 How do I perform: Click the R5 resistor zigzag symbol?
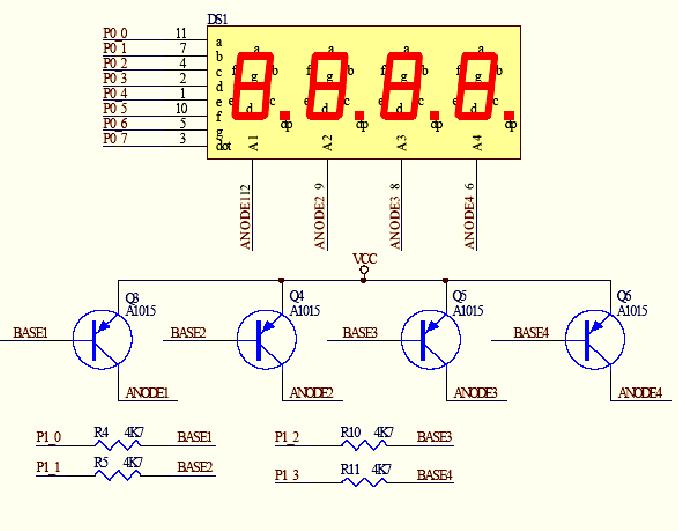coord(118,476)
